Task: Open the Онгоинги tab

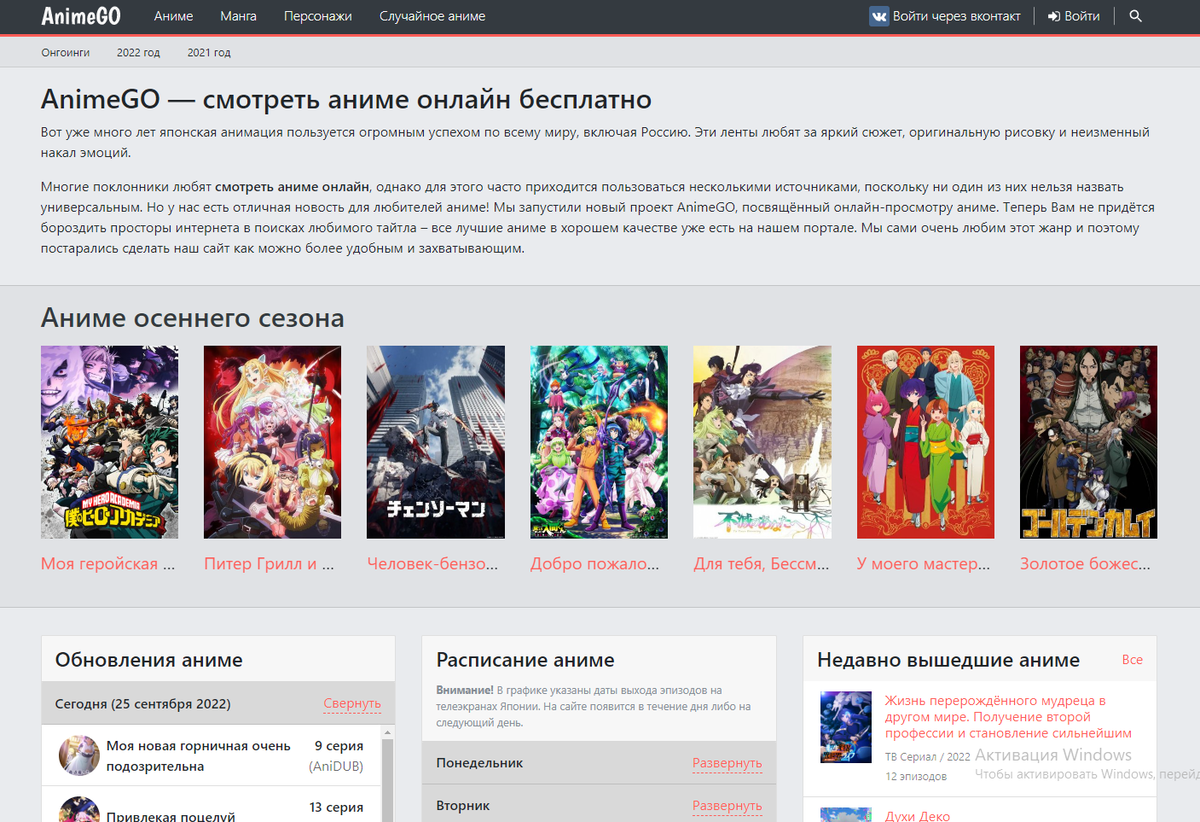Action: click(66, 52)
